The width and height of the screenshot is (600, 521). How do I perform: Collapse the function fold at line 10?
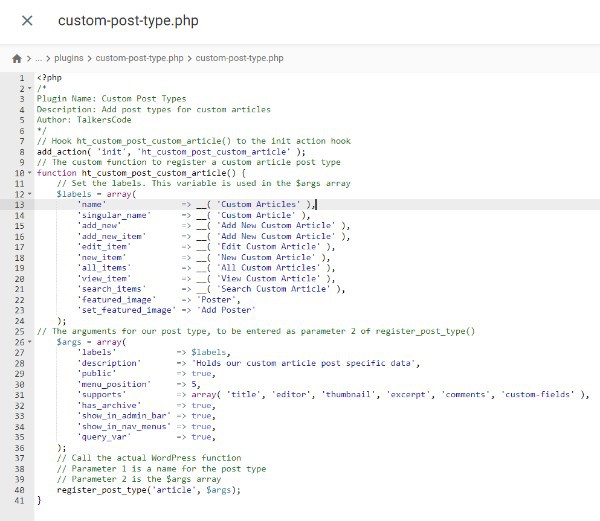coord(30,173)
